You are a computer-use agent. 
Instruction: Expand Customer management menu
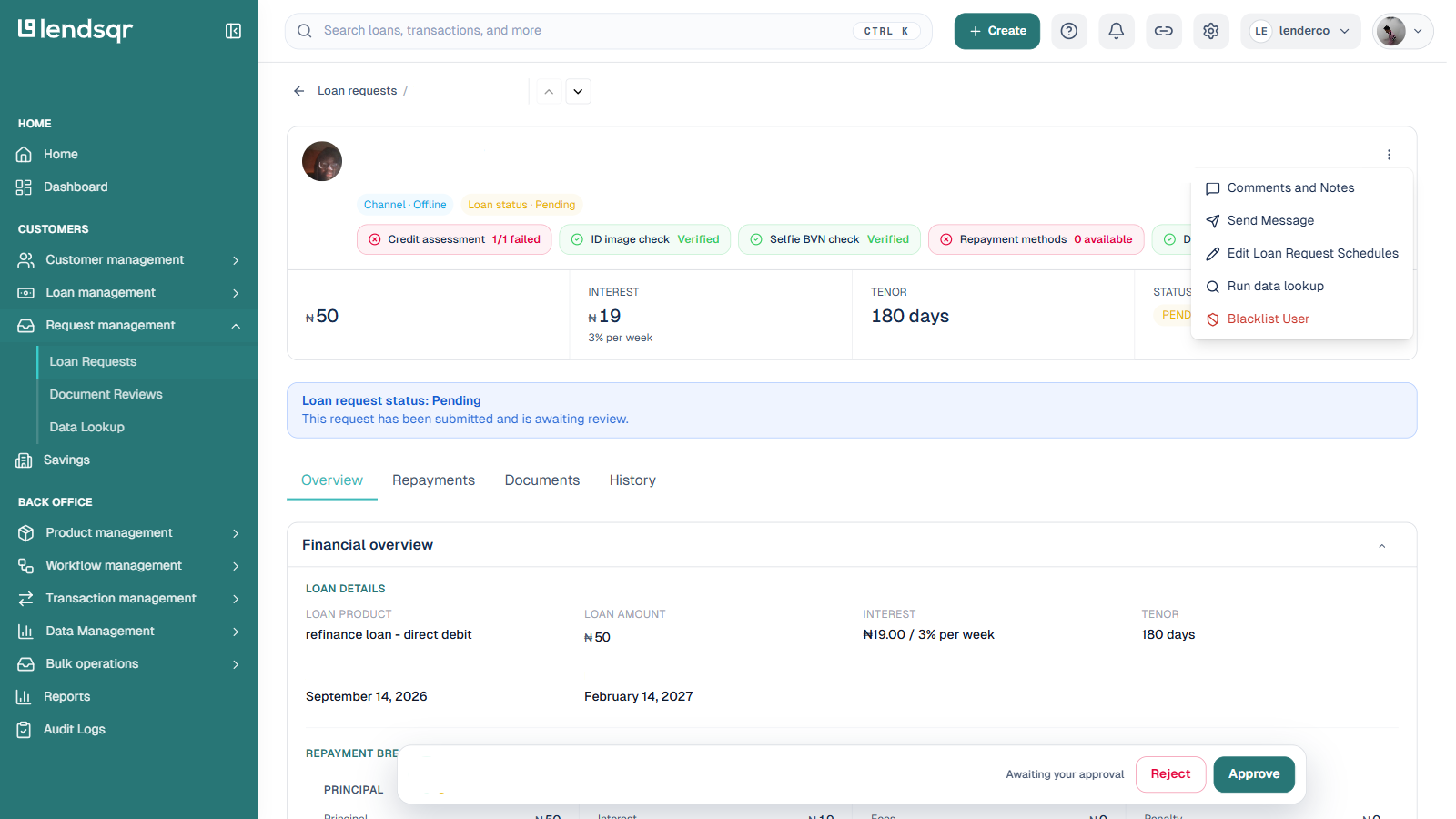click(128, 260)
